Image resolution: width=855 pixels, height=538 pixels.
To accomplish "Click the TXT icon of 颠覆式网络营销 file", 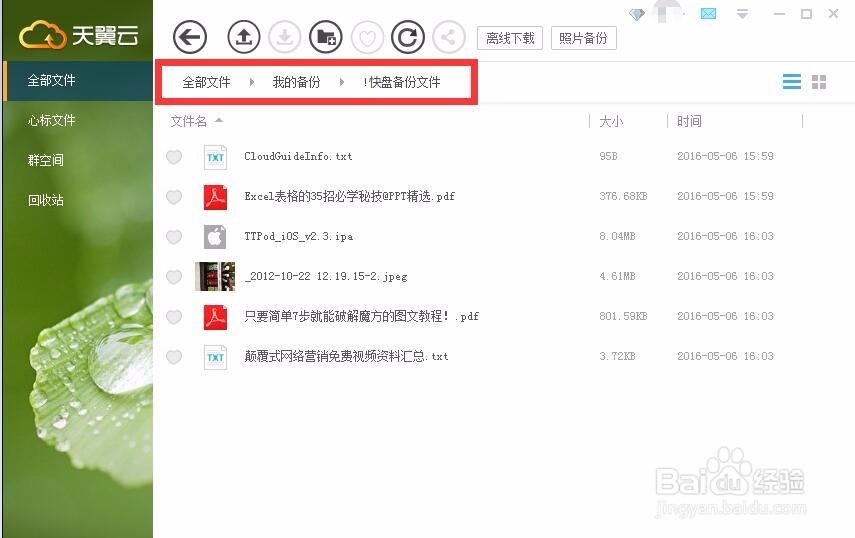I will pyautogui.click(x=215, y=357).
